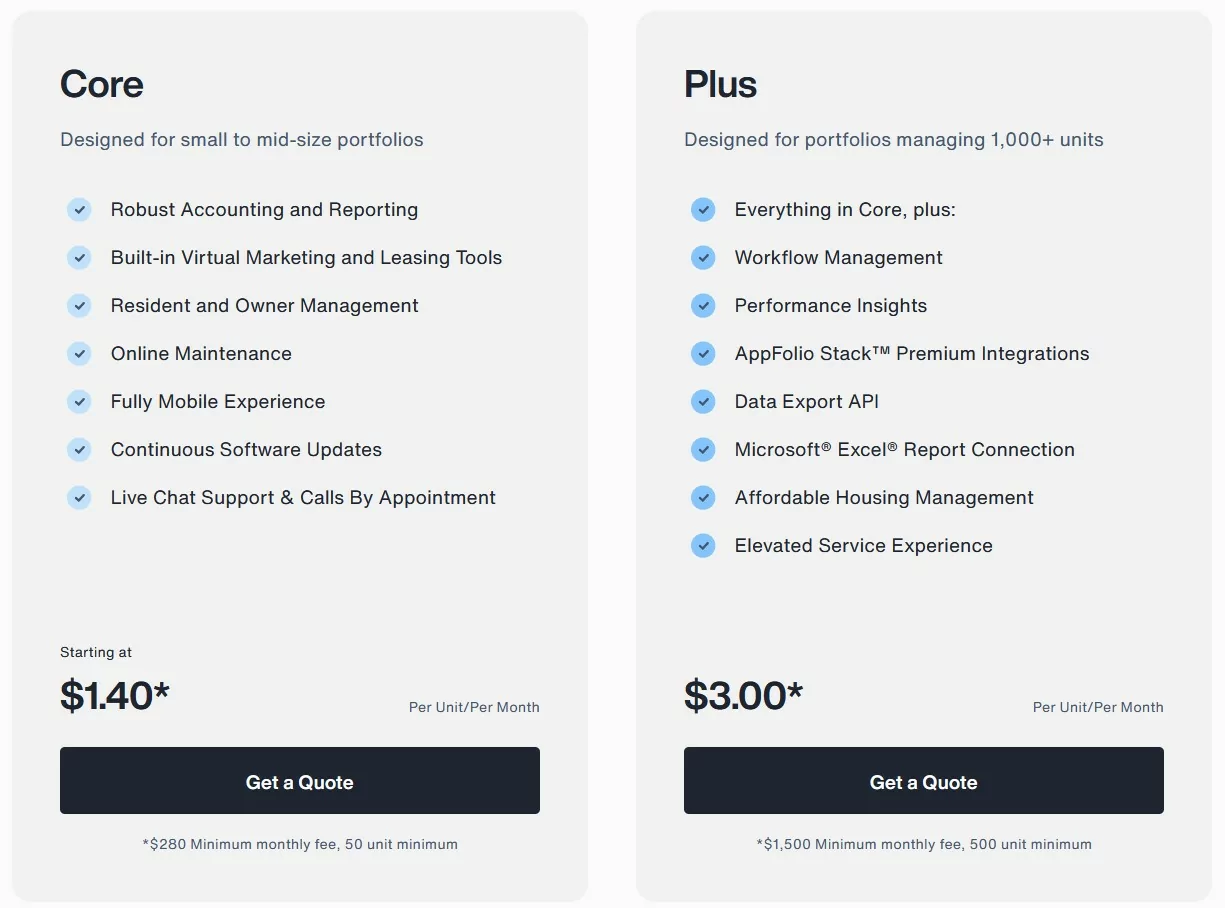Click Built-in Virtual Marketing and Leasing Tools text
The width and height of the screenshot is (1225, 908).
pyautogui.click(x=306, y=258)
